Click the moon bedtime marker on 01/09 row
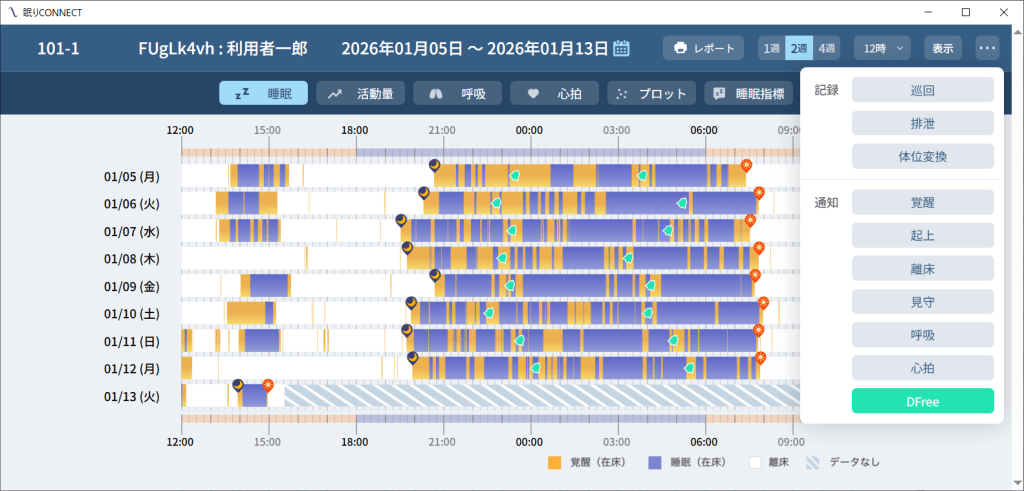Screen dimensions: 1024x491 (x=434, y=275)
